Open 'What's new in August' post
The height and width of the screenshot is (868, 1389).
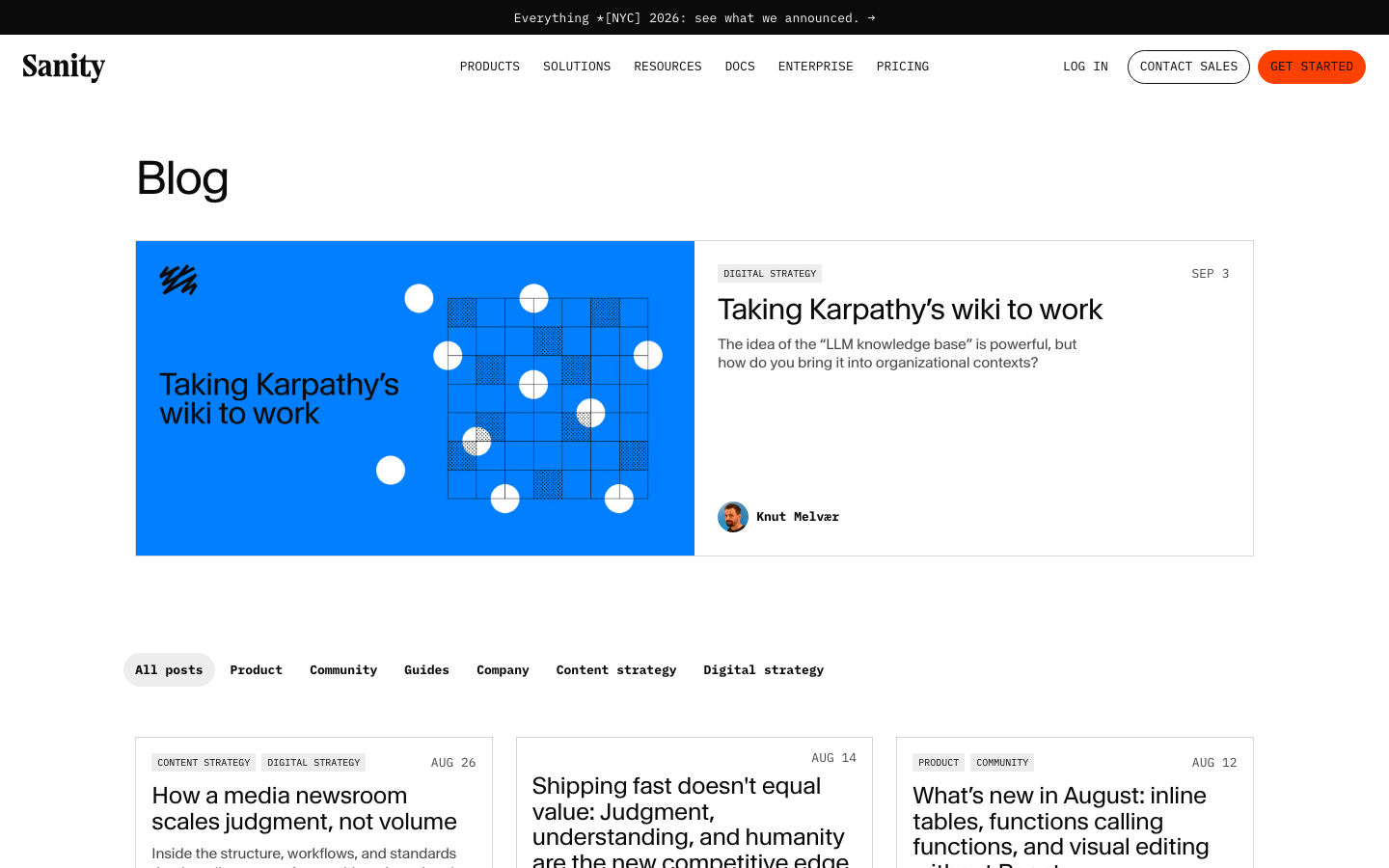[1061, 825]
